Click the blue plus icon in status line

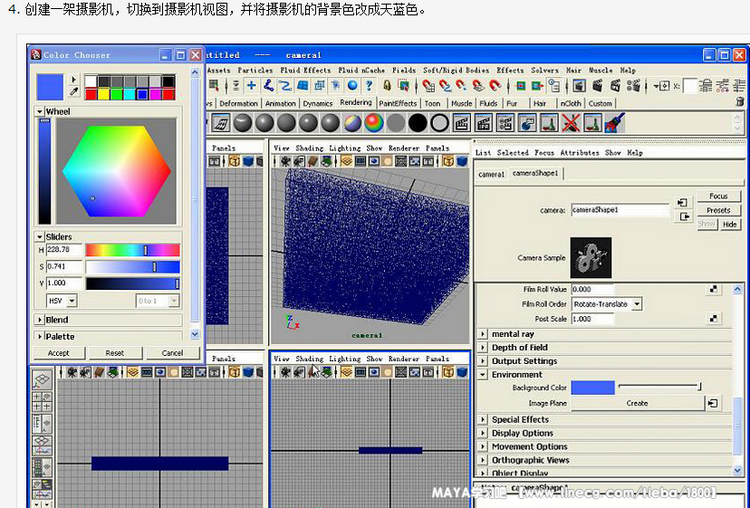pos(251,86)
